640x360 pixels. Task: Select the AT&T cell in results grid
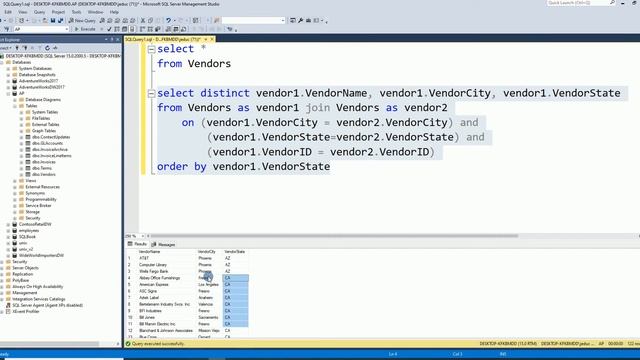tap(167, 258)
